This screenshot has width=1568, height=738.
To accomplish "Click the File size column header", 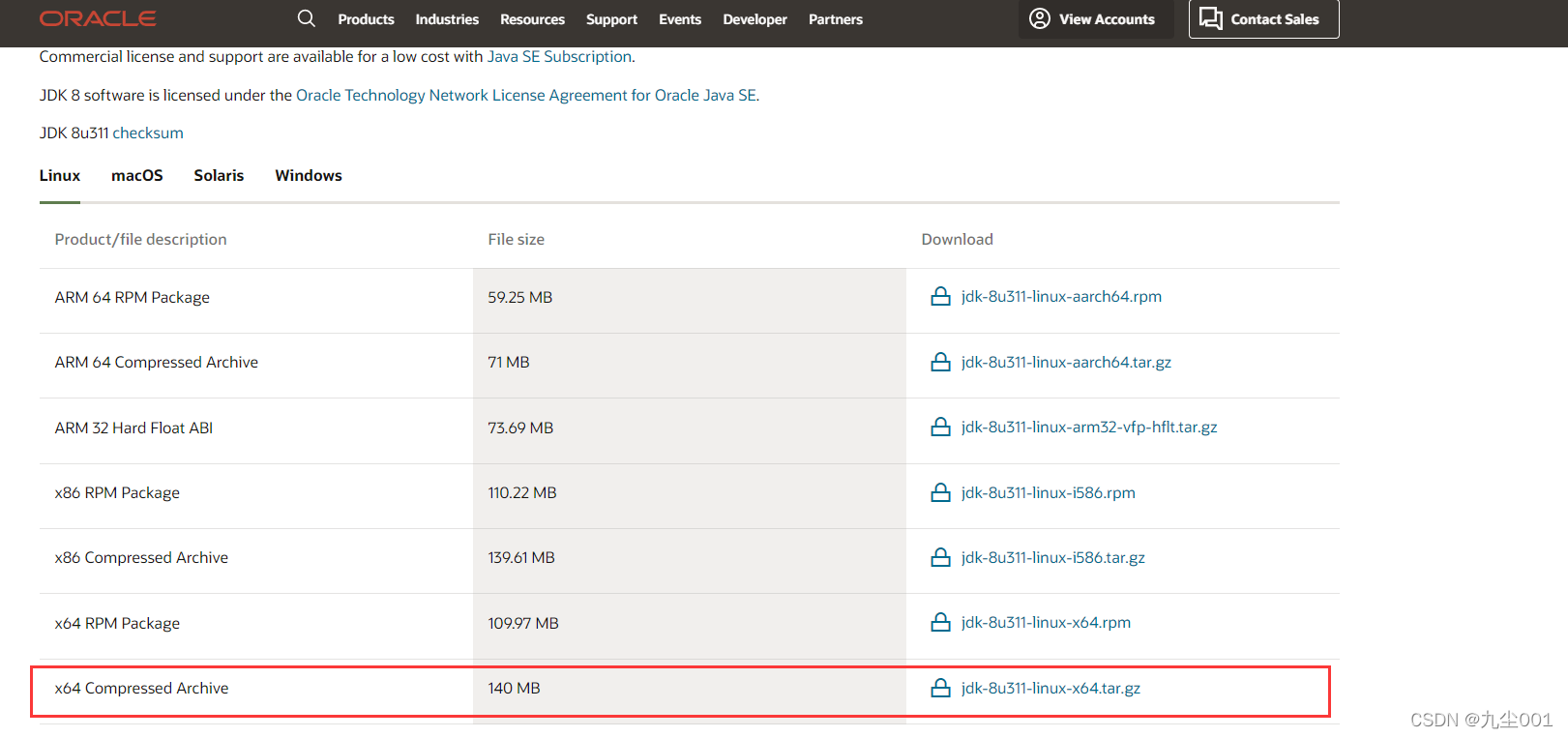I will (517, 239).
